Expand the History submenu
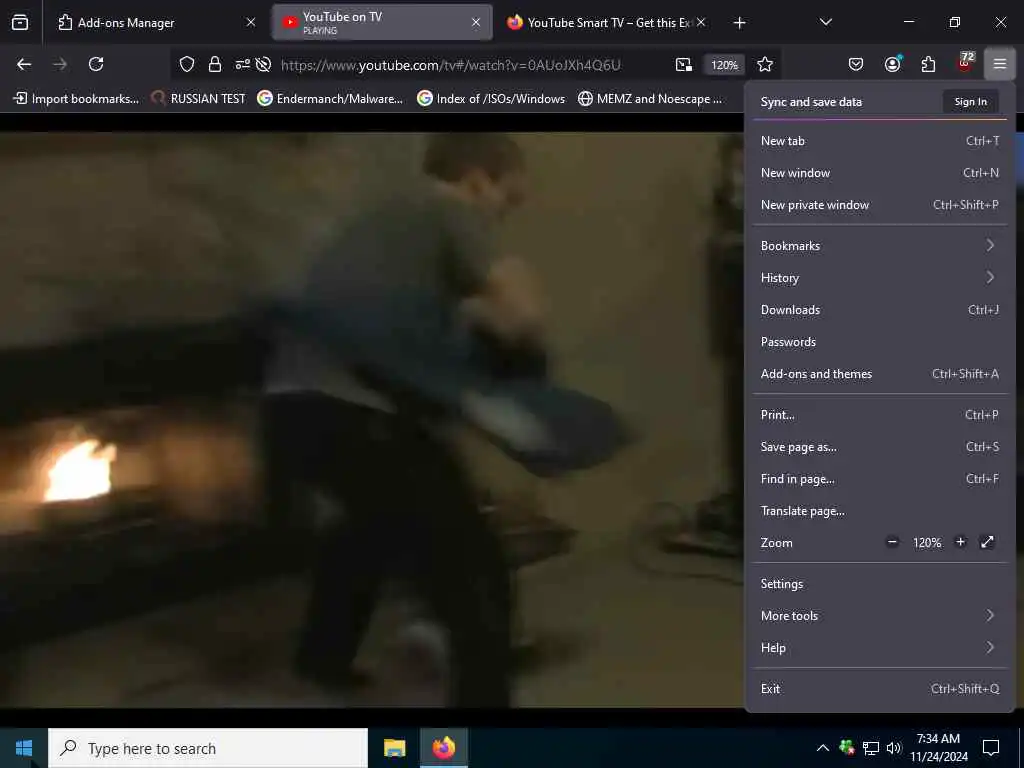 point(880,278)
